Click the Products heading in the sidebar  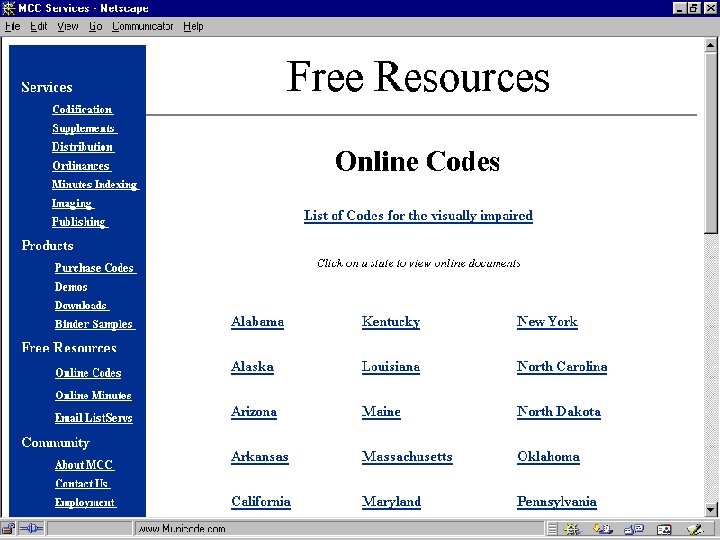click(x=47, y=246)
